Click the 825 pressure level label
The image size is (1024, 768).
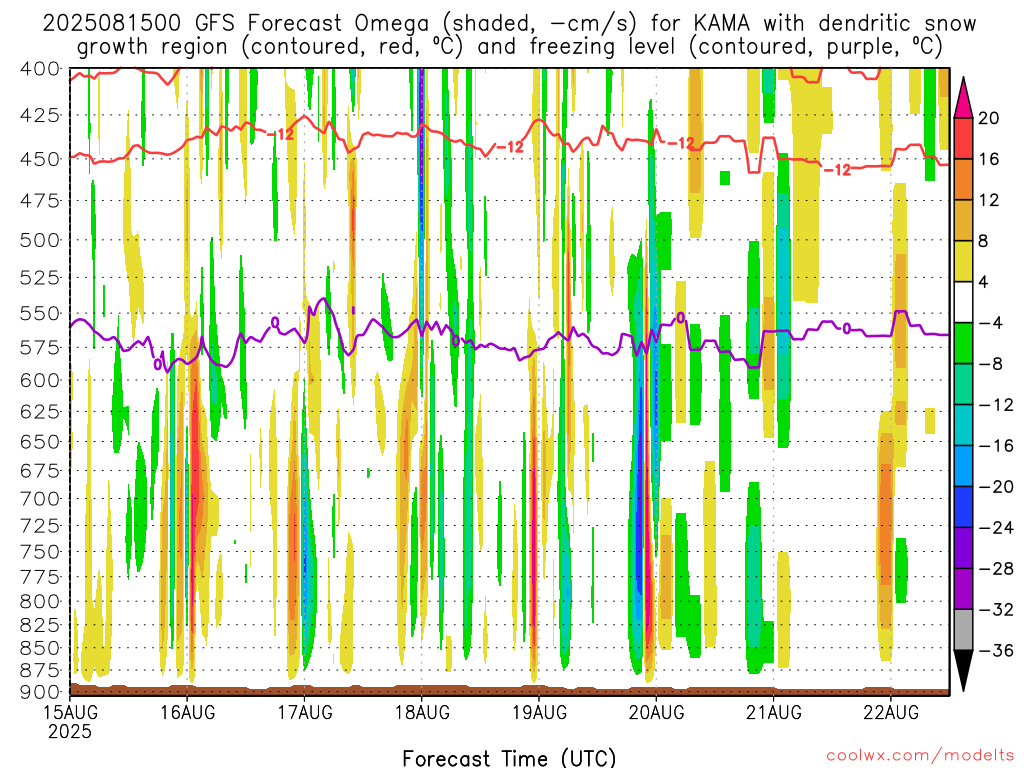click(40, 625)
